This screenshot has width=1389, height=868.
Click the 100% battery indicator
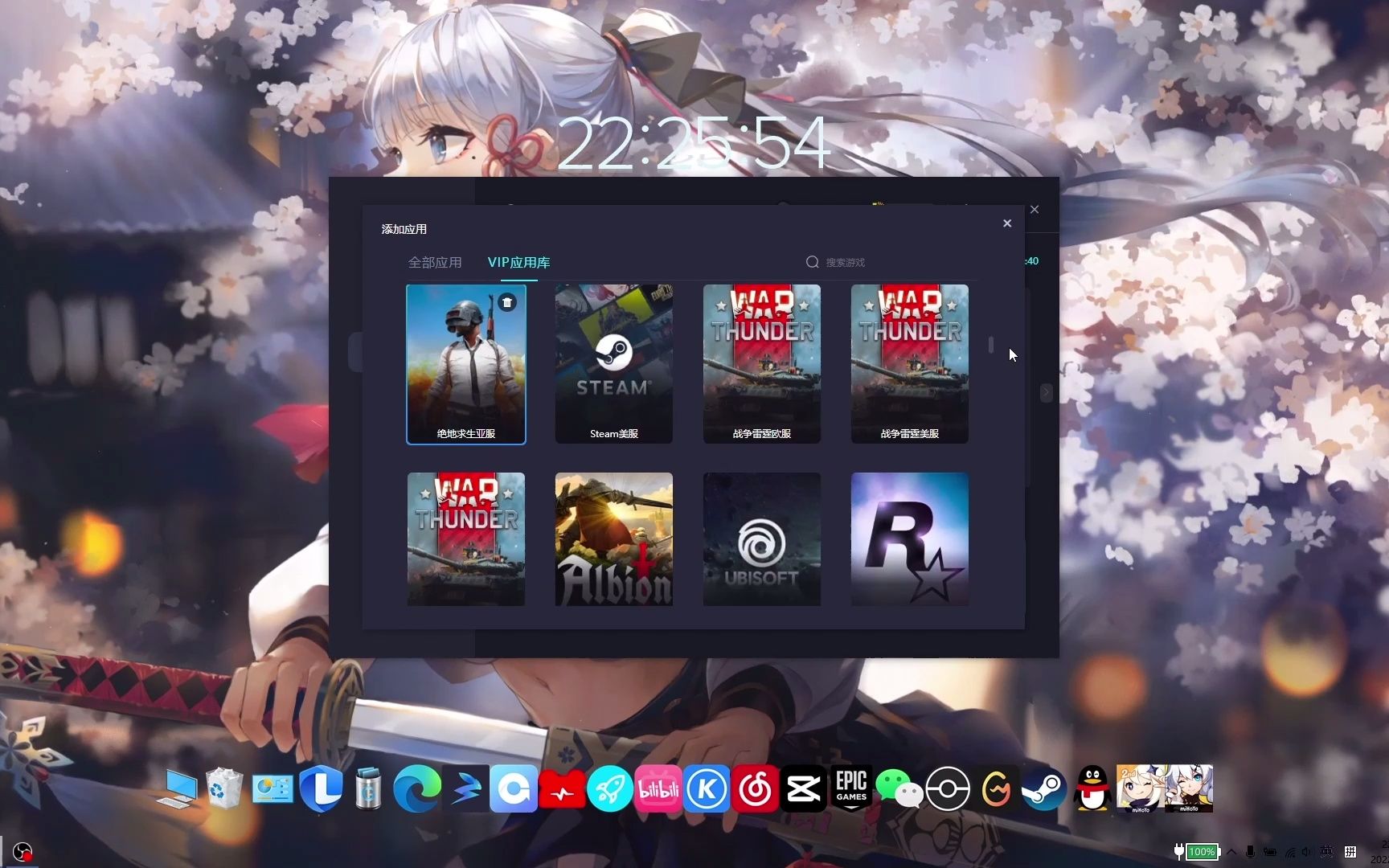(x=1202, y=852)
